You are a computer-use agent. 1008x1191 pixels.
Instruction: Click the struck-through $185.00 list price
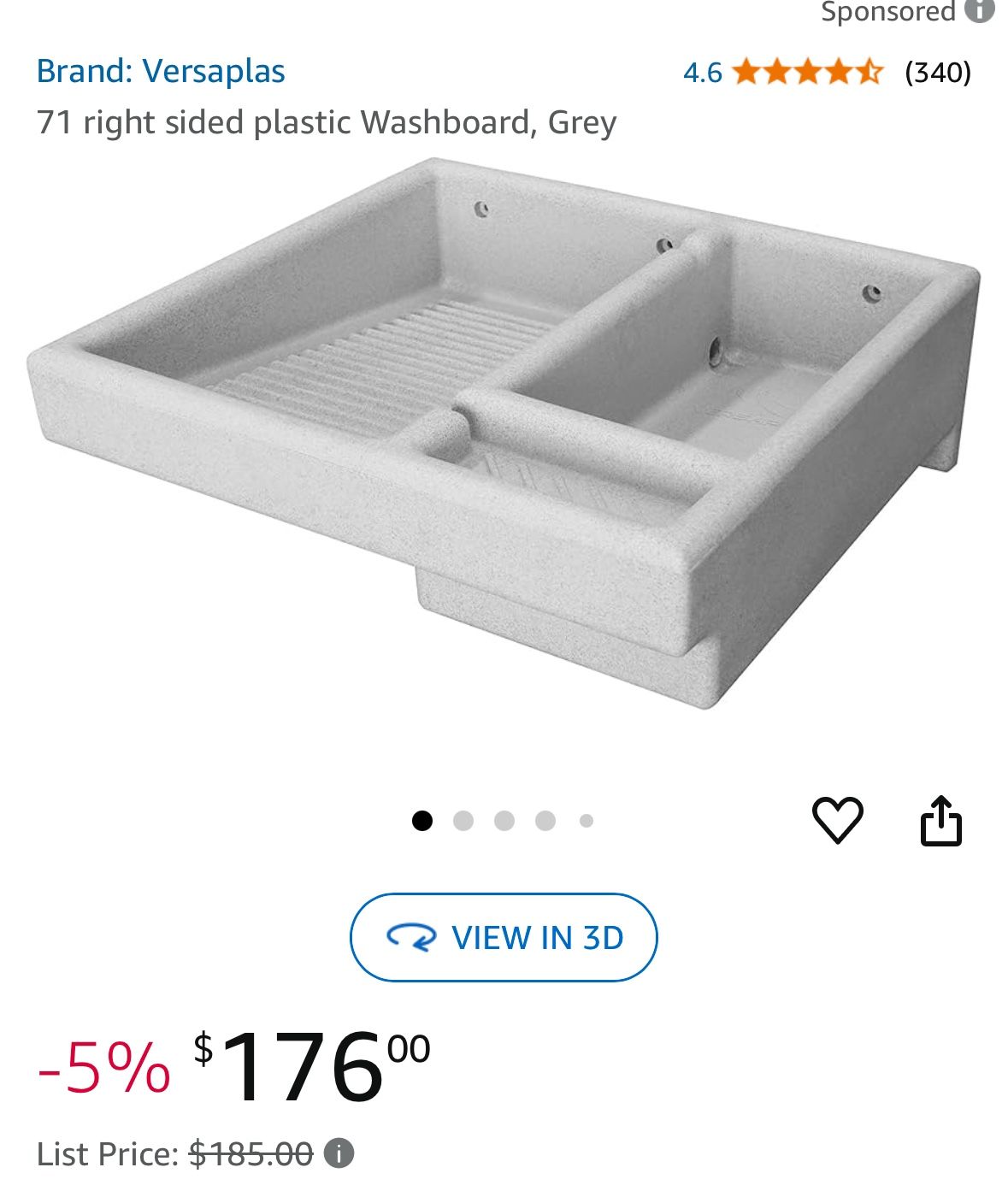[x=251, y=1154]
